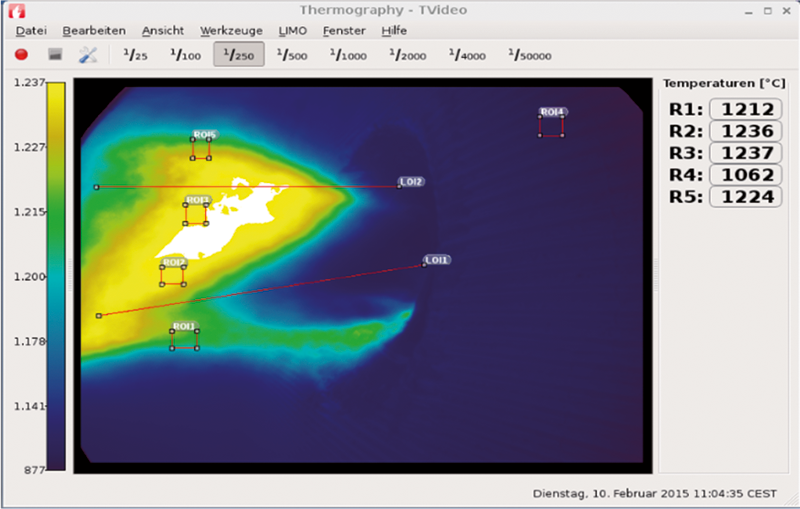Toggle the 1/250 exposure button
Viewport: 800px width, 509px height.
239,55
